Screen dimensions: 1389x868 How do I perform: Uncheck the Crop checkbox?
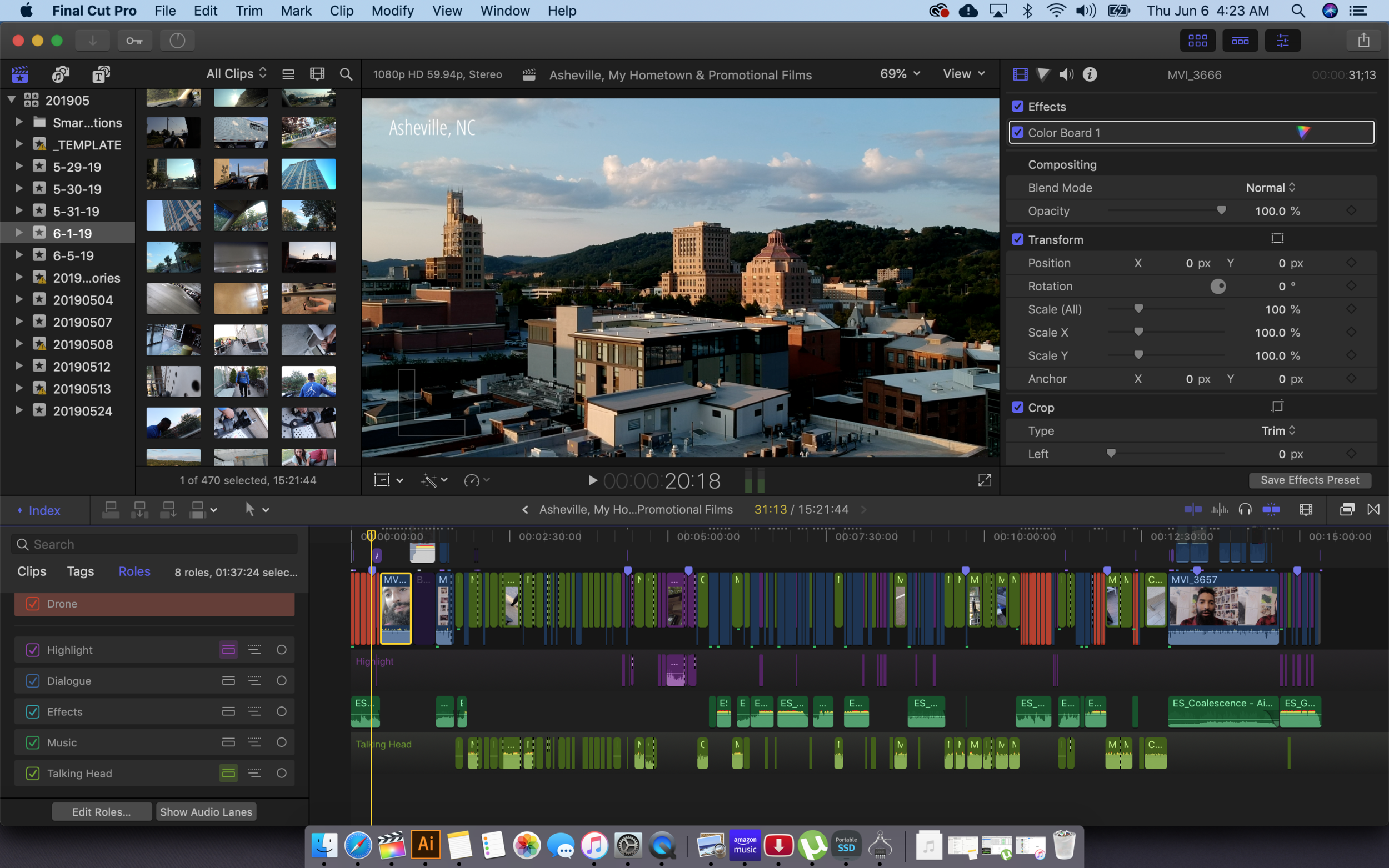[x=1017, y=407]
